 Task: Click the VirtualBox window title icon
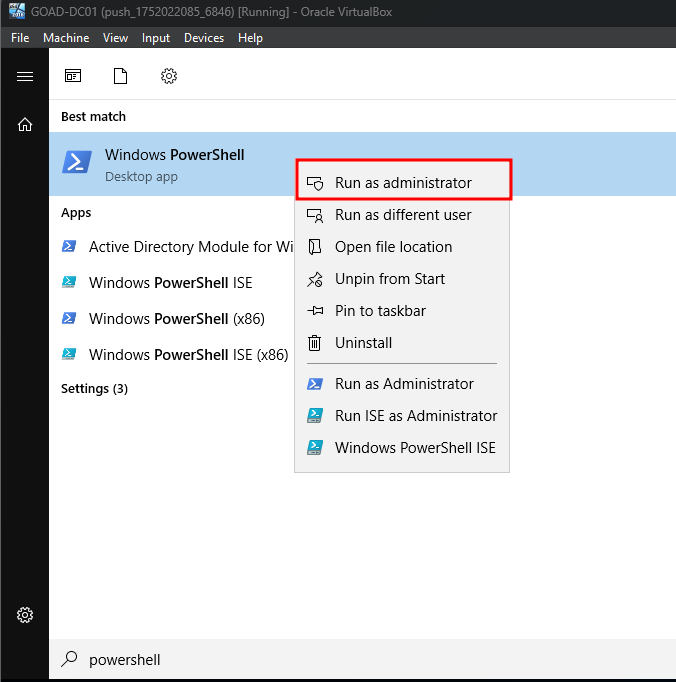coord(17,11)
